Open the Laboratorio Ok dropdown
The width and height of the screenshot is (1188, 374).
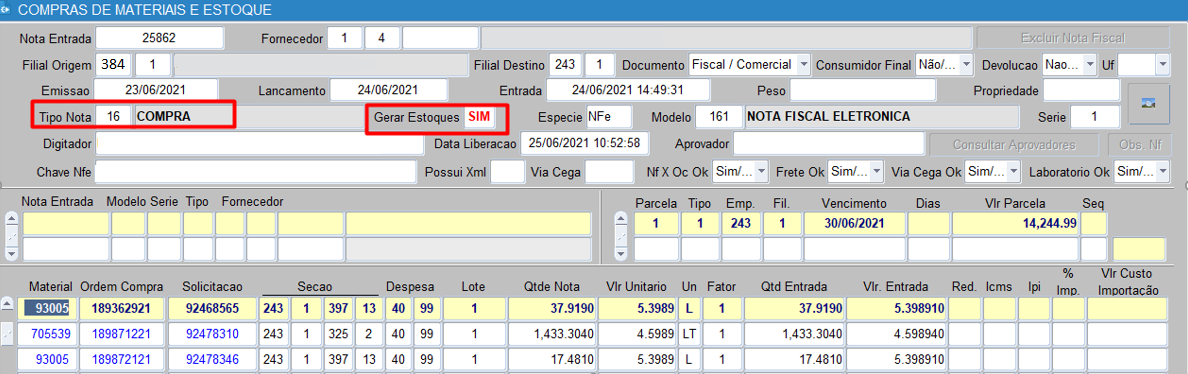1163,172
